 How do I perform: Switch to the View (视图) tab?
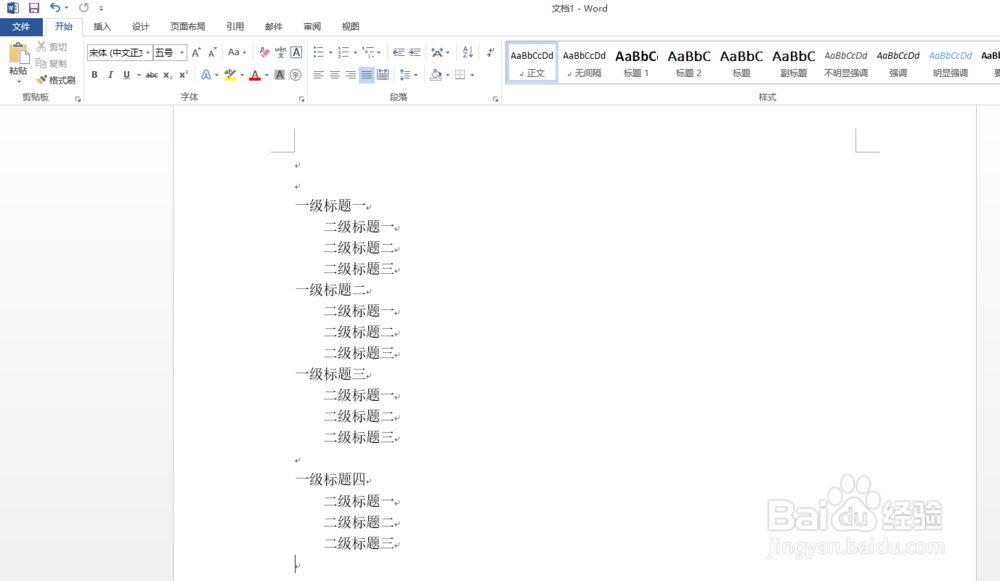coord(350,27)
